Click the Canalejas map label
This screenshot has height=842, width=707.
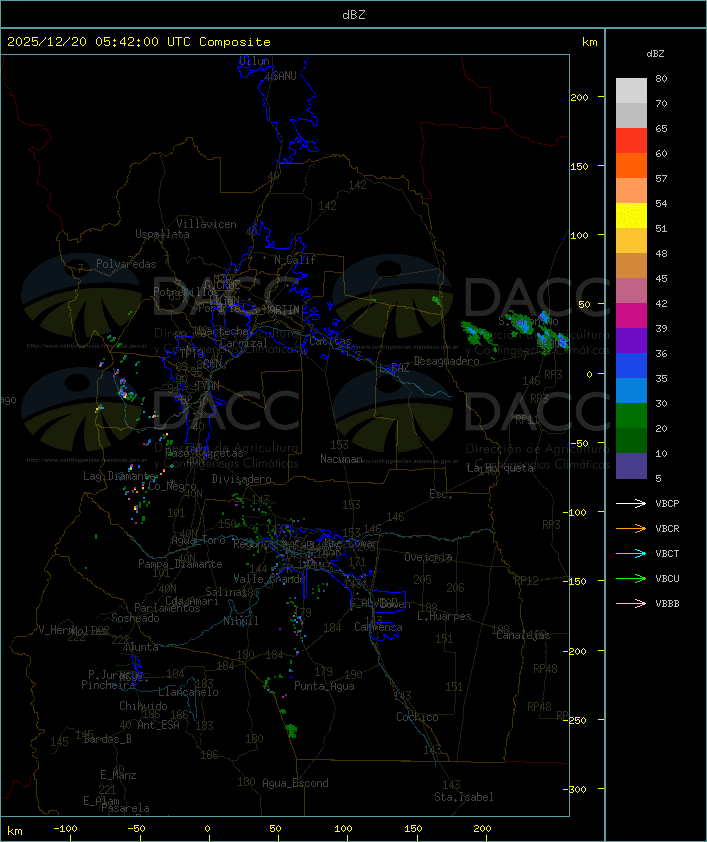523,635
